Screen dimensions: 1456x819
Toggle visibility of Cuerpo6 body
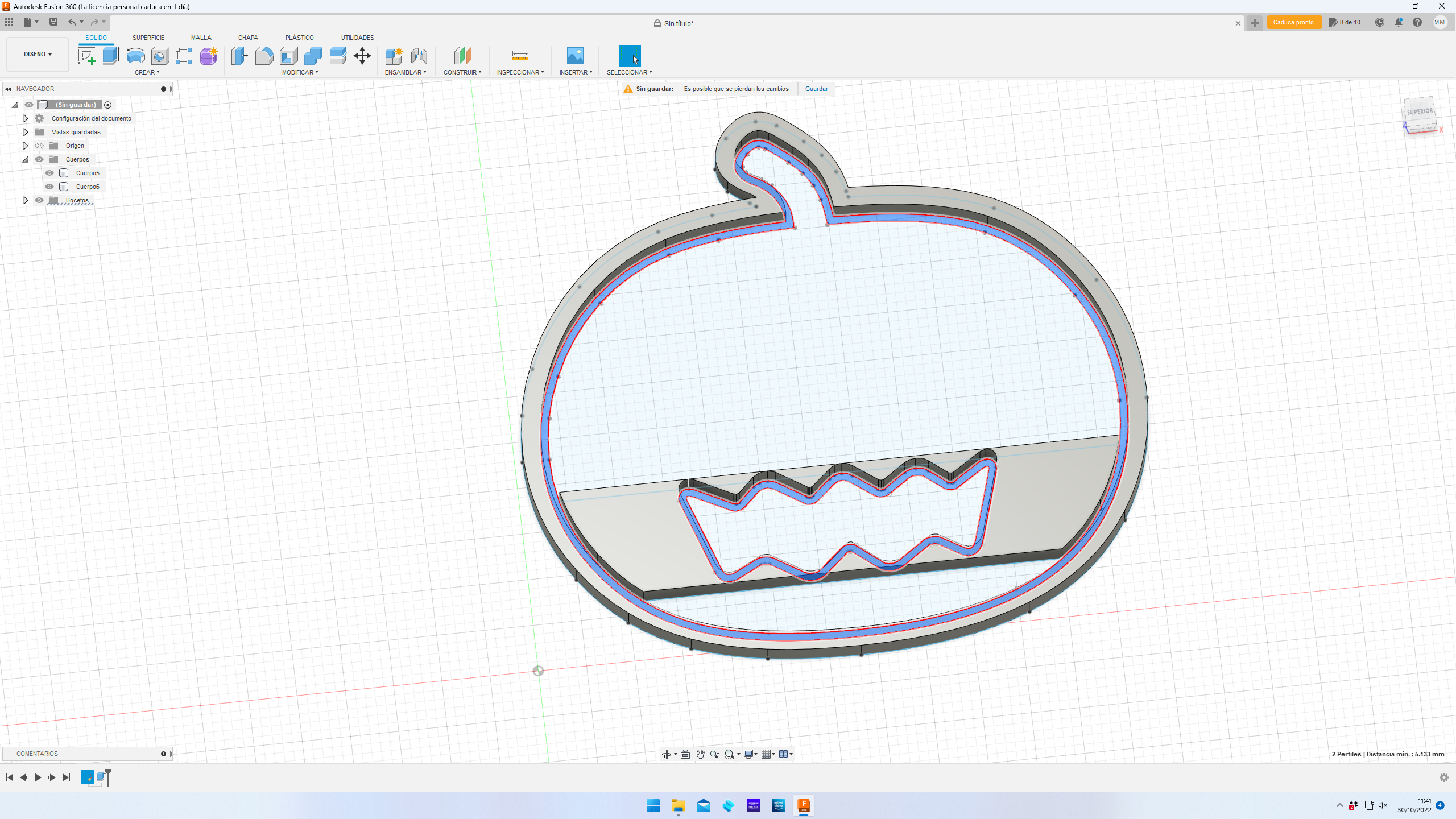click(x=49, y=187)
